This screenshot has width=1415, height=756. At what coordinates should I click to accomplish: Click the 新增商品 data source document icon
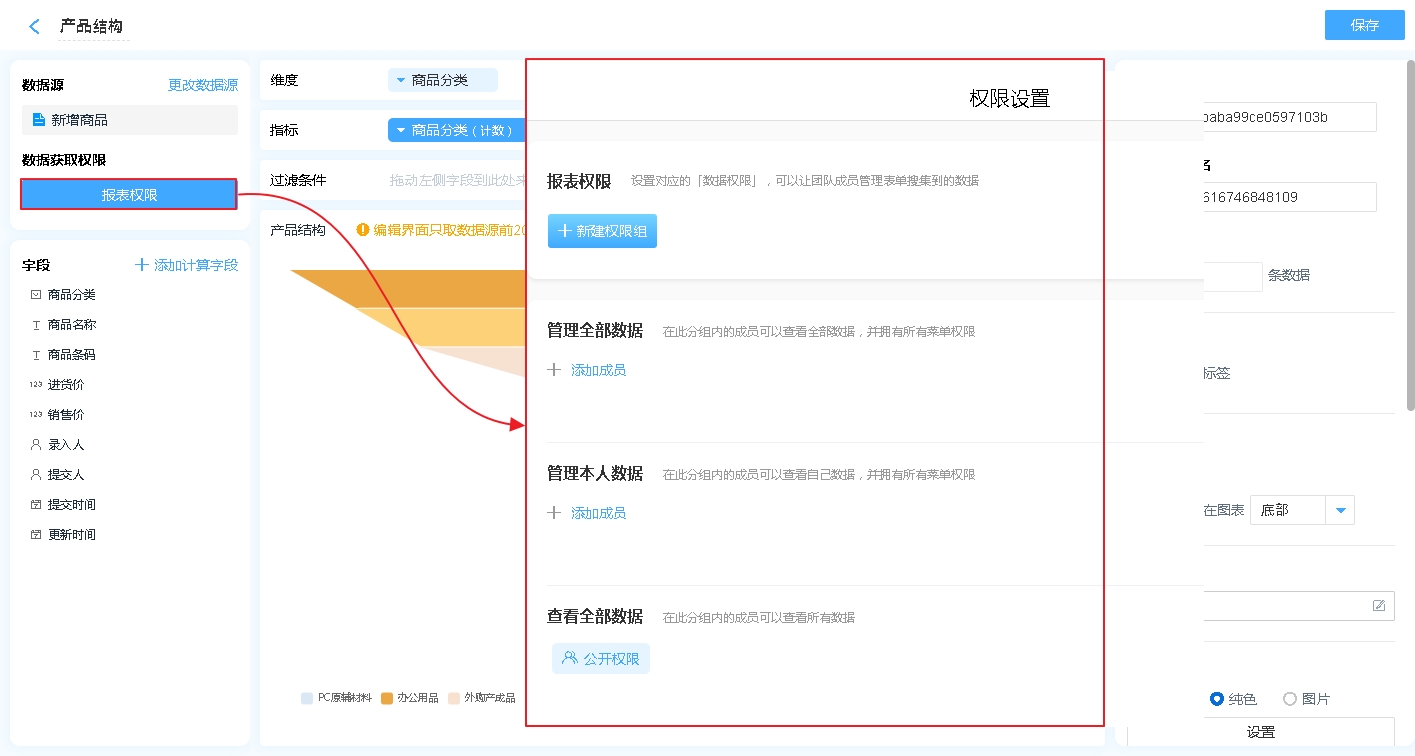[39, 120]
